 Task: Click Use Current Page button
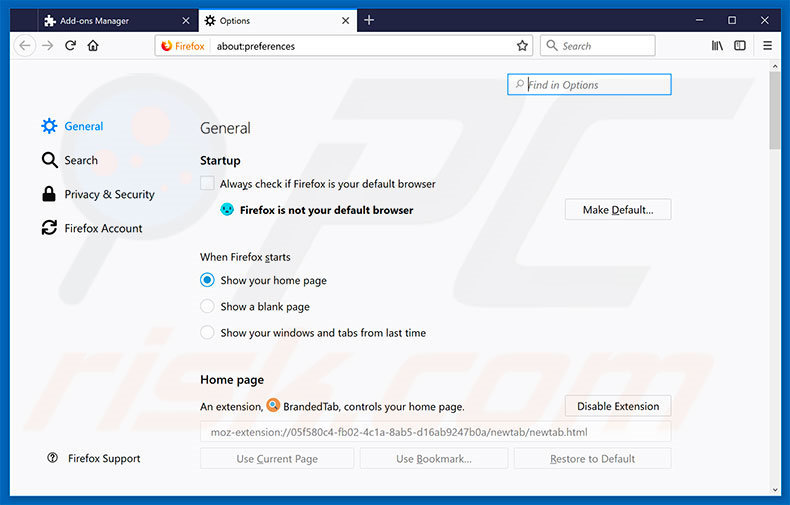point(277,459)
